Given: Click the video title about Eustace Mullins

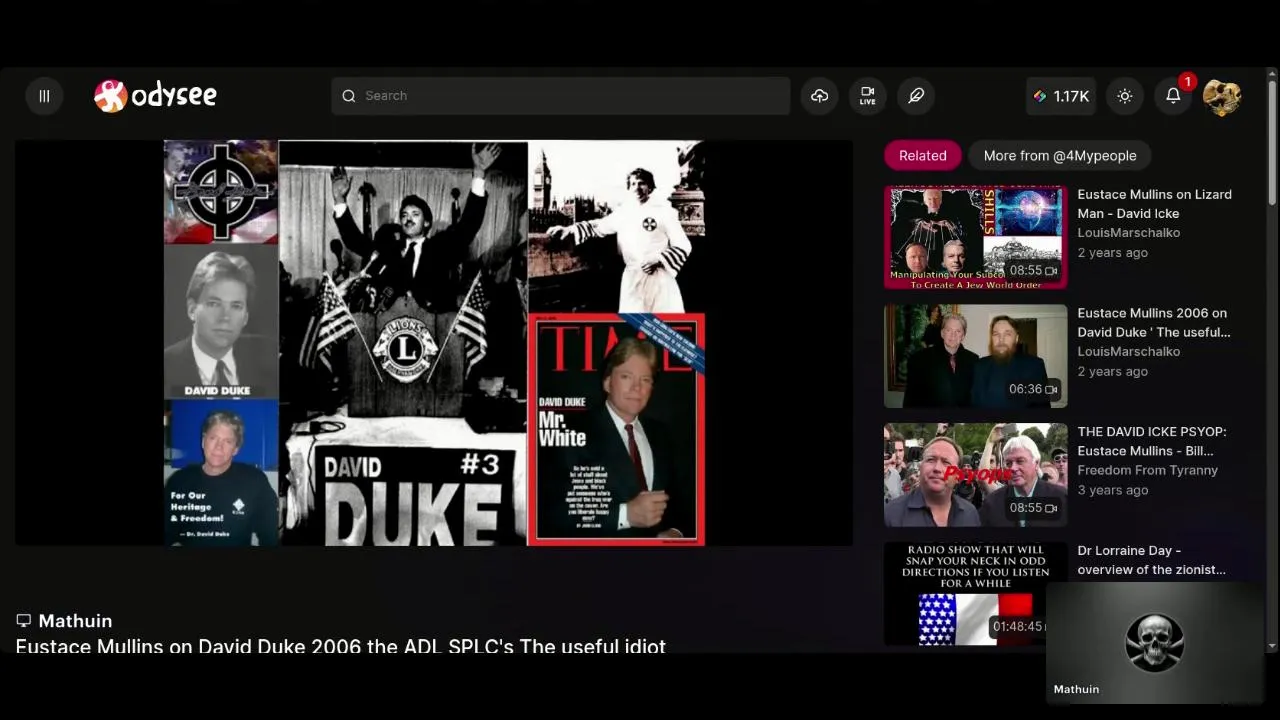Looking at the screenshot, I should pyautogui.click(x=340, y=646).
